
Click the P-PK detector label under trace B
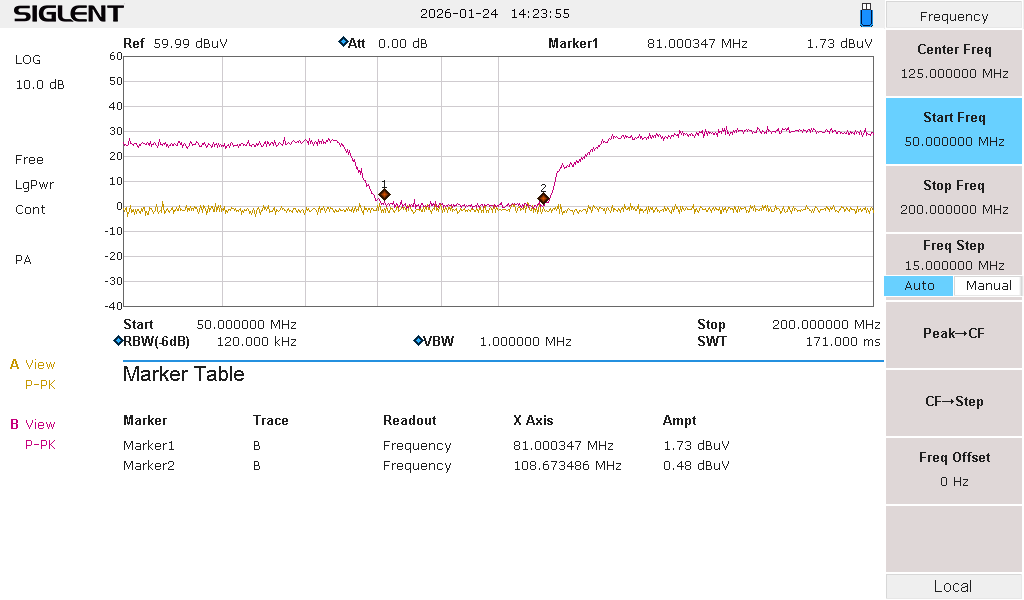point(40,445)
